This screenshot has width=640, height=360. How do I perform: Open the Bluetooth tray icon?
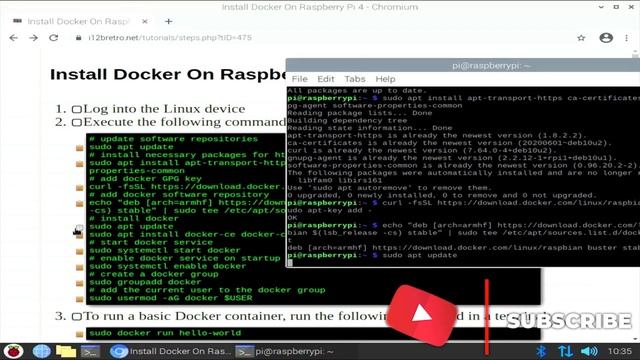point(541,351)
